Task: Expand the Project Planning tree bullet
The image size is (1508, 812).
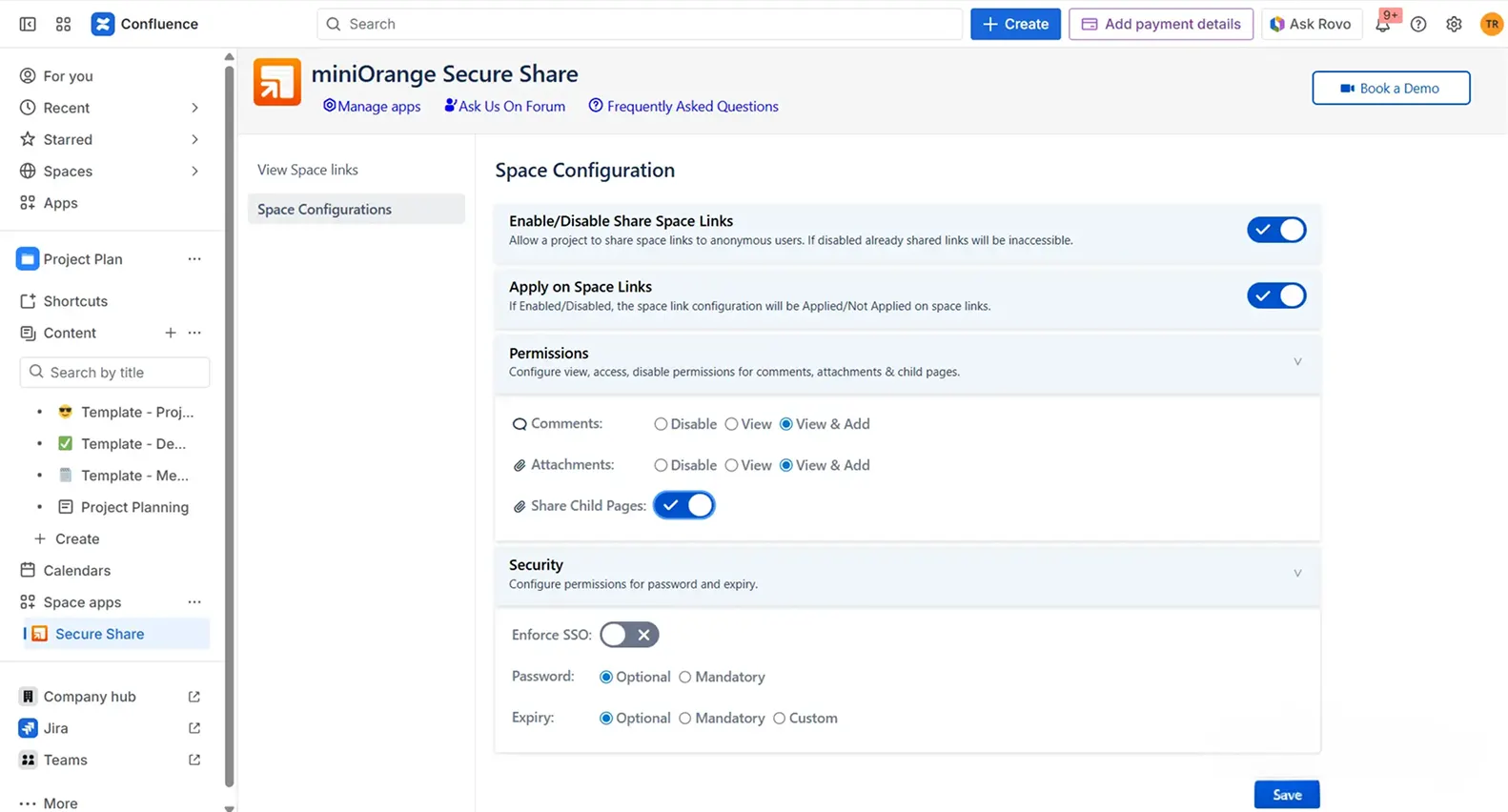Action: 39,507
